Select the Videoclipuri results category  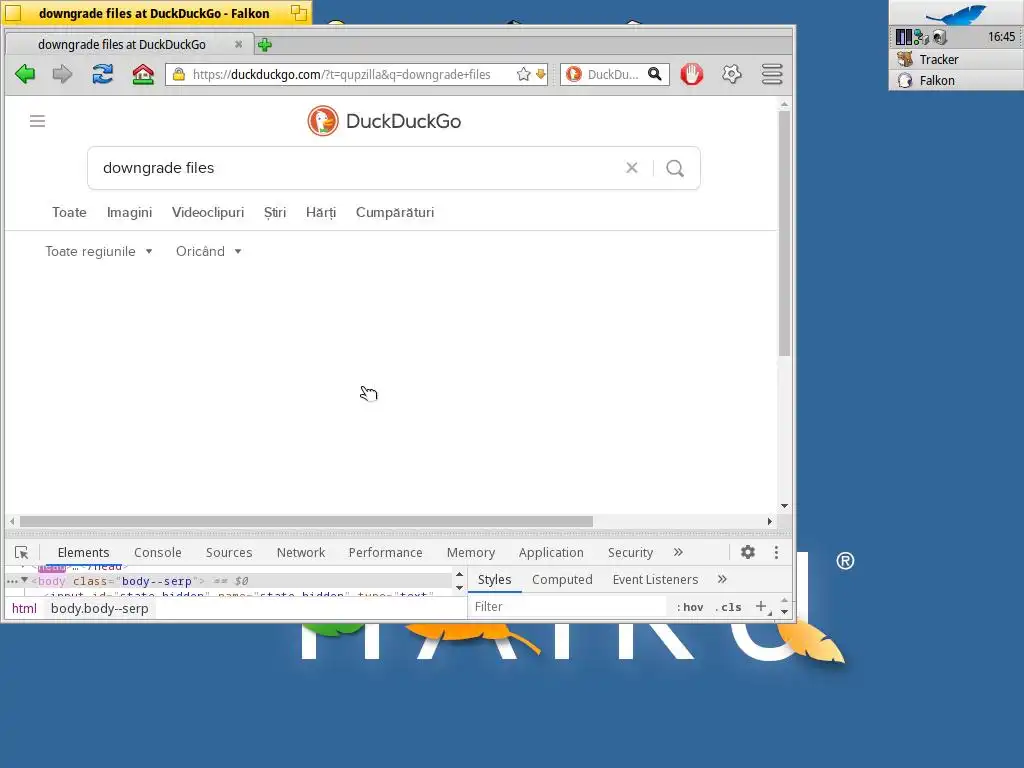pos(208,212)
